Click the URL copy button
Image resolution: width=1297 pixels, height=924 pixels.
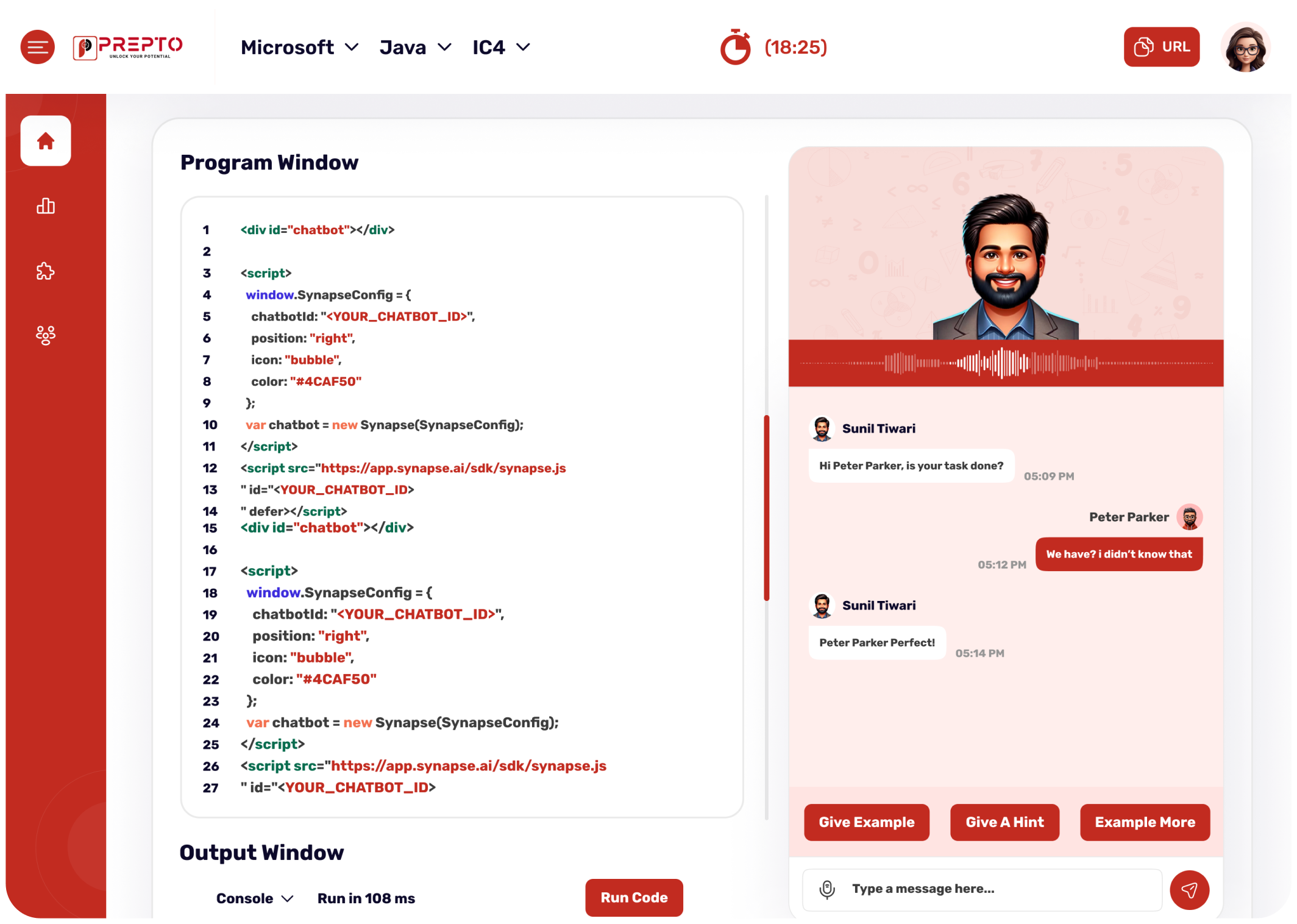click(1161, 47)
